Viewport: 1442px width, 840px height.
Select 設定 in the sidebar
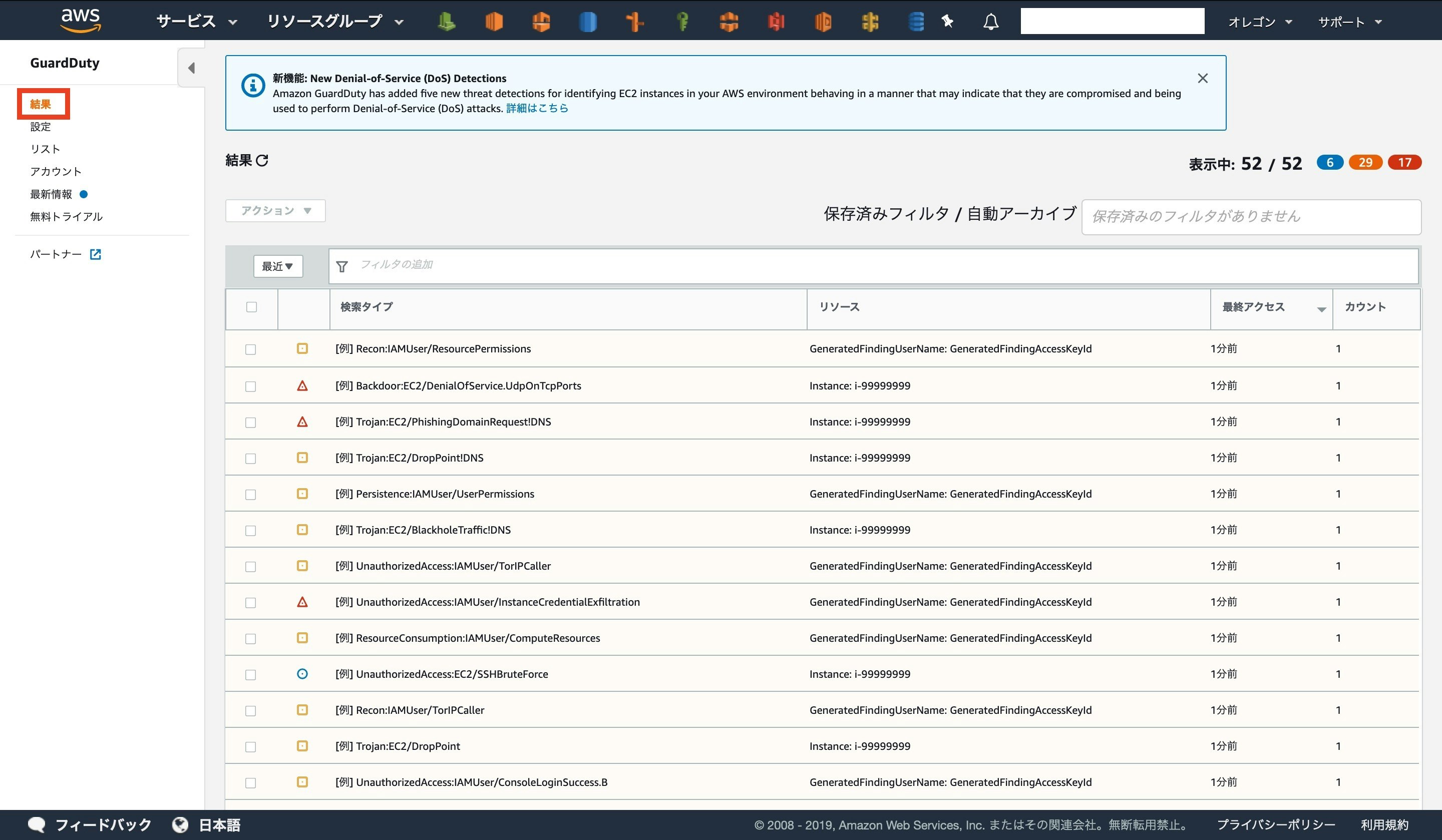point(41,127)
